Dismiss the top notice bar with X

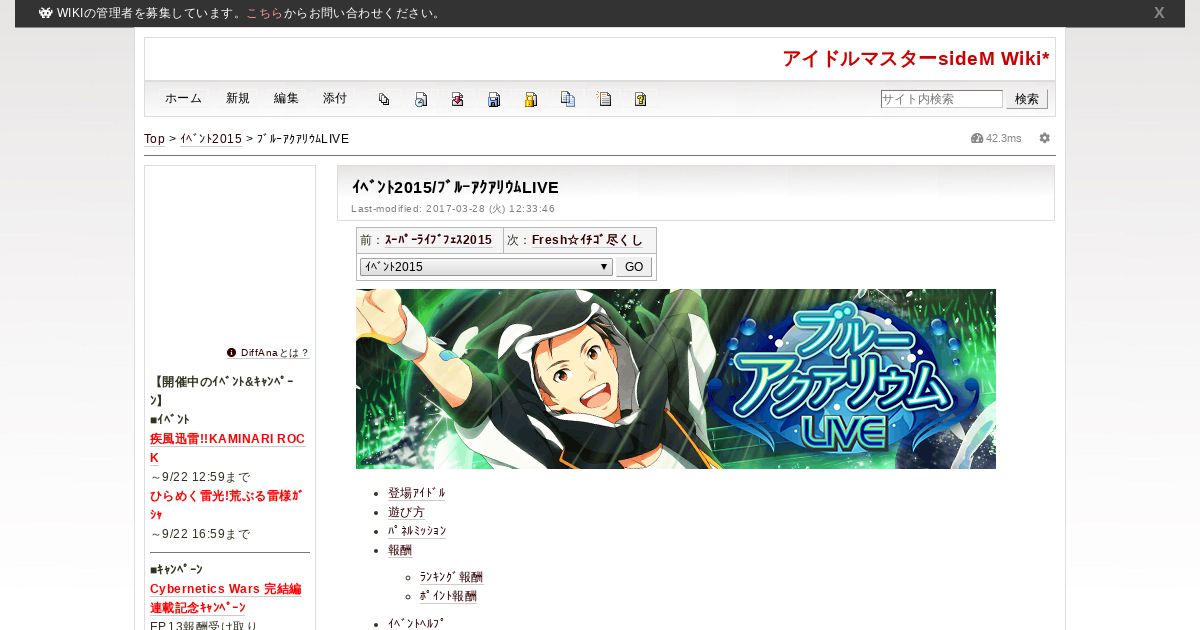[x=1159, y=13]
